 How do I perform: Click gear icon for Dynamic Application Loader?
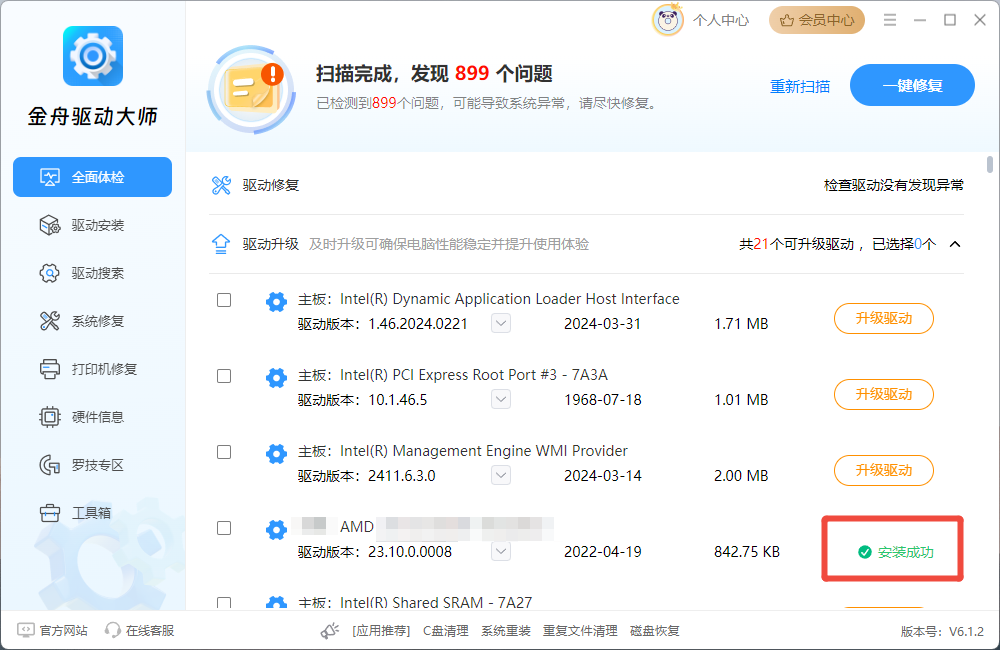[276, 302]
